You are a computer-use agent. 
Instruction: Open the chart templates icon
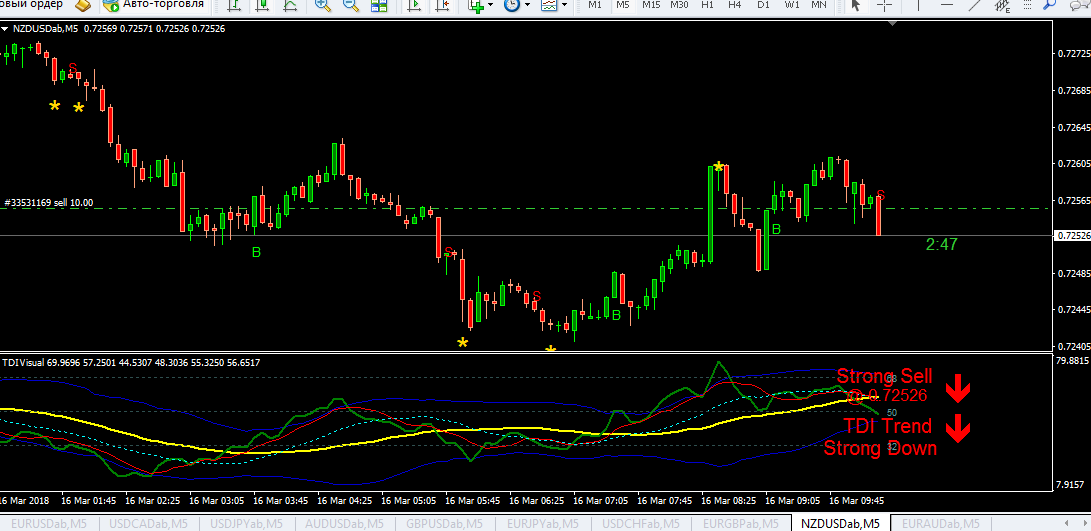coord(549,6)
